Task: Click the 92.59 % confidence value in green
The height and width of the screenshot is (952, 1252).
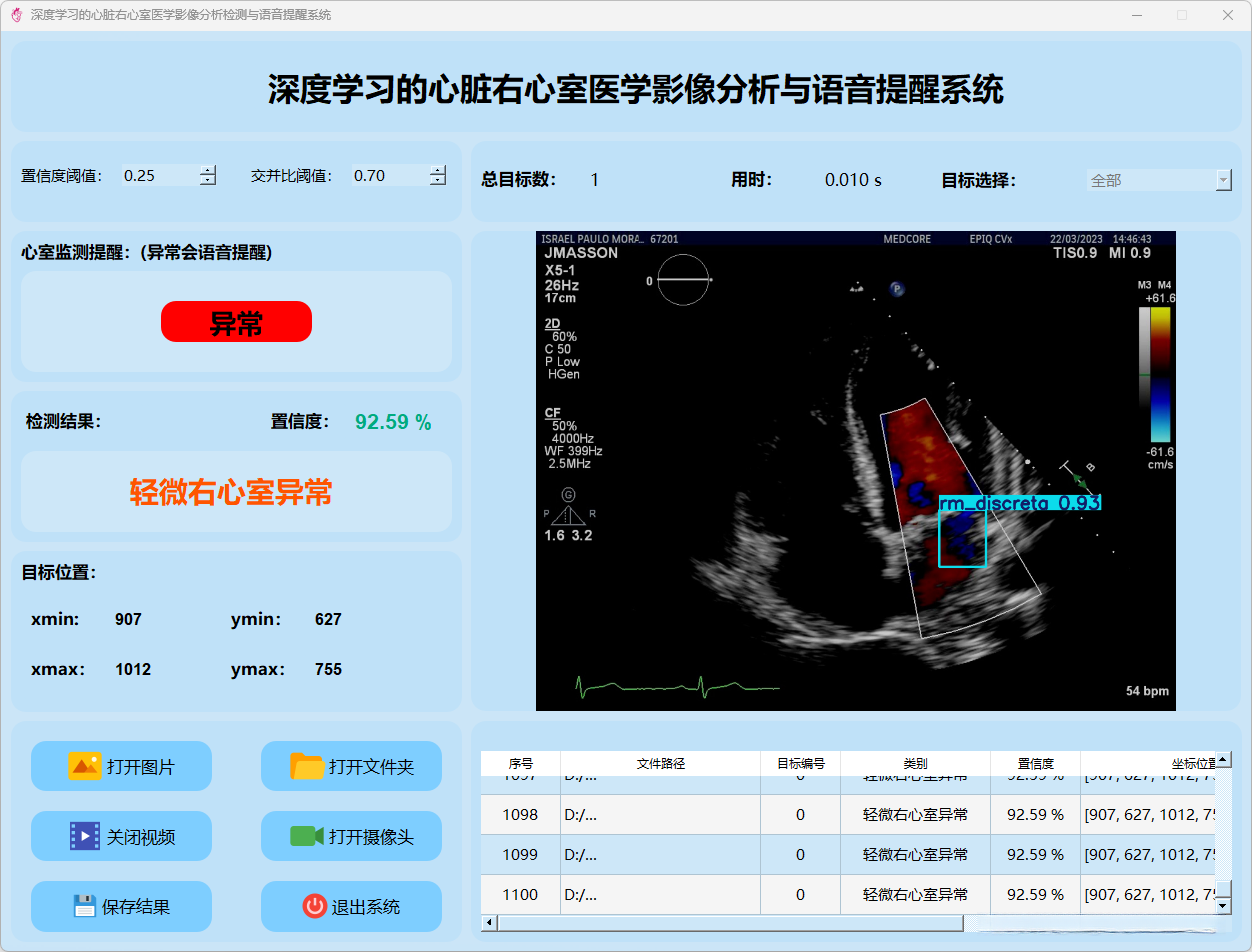Action: (x=393, y=422)
